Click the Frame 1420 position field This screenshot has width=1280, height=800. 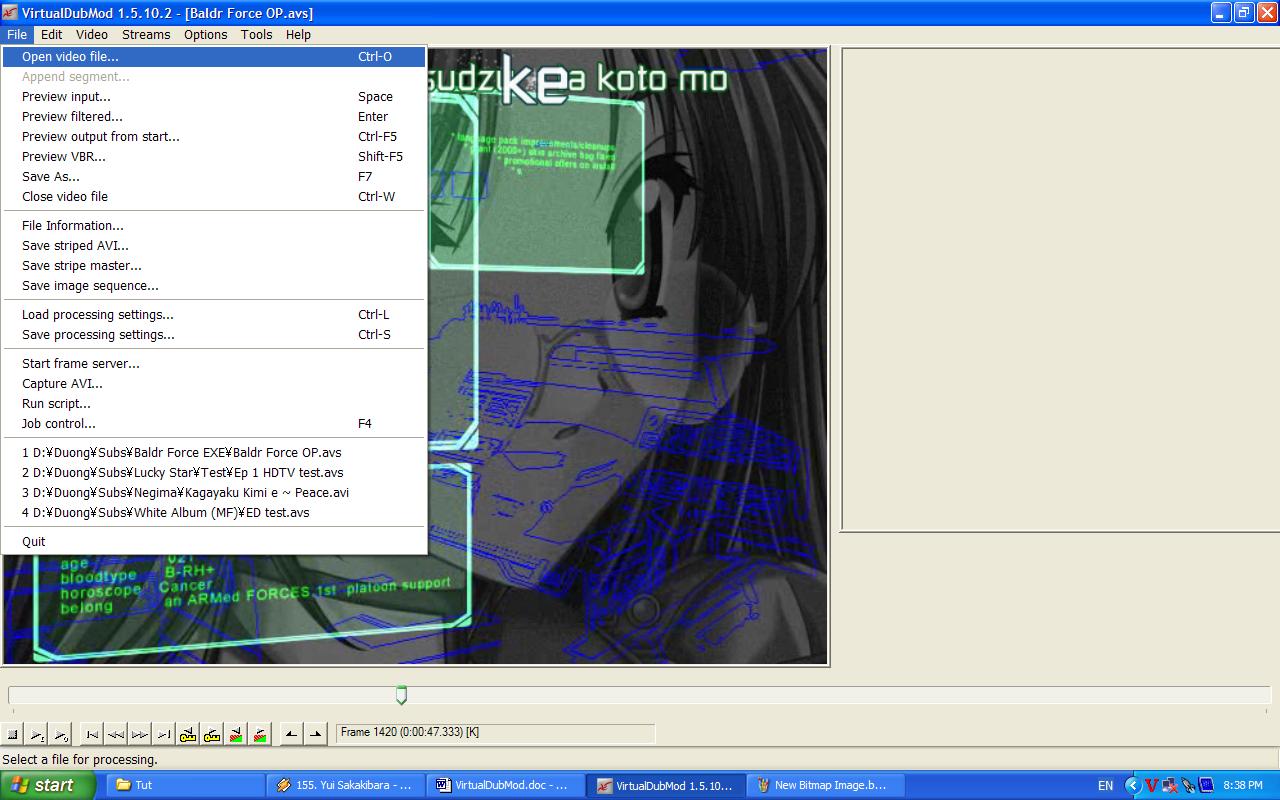point(495,733)
